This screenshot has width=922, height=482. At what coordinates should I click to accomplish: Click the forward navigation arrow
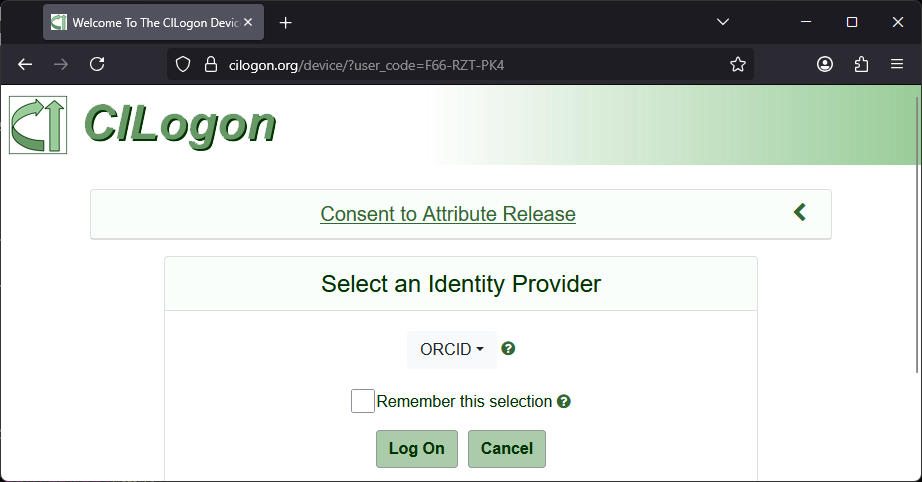pos(61,64)
